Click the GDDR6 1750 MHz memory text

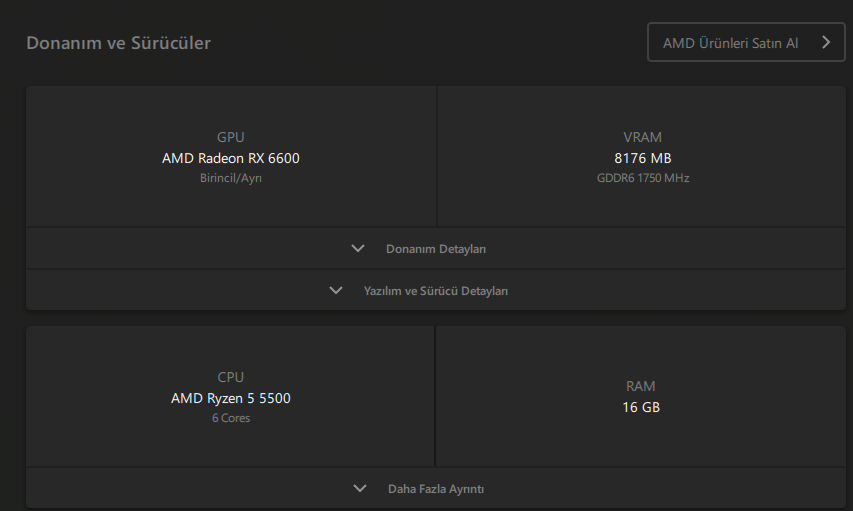(x=642, y=178)
